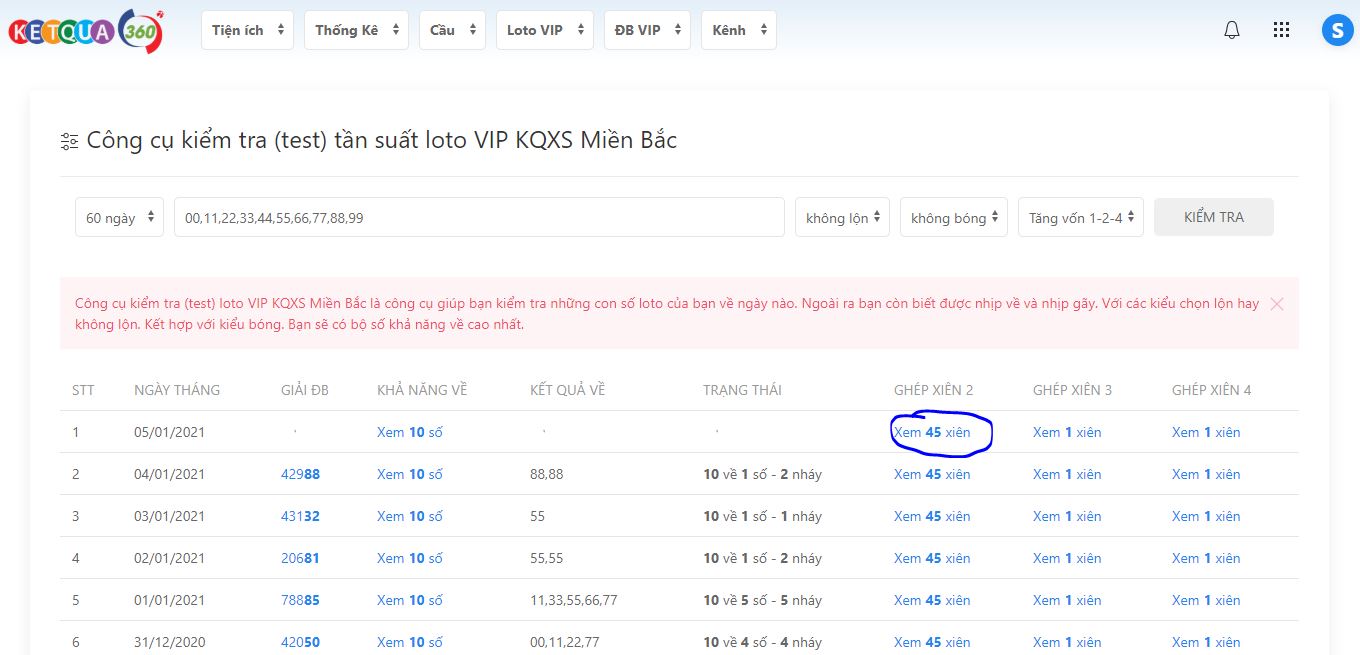
Task: Click the loto numbers input field
Action: (x=478, y=217)
